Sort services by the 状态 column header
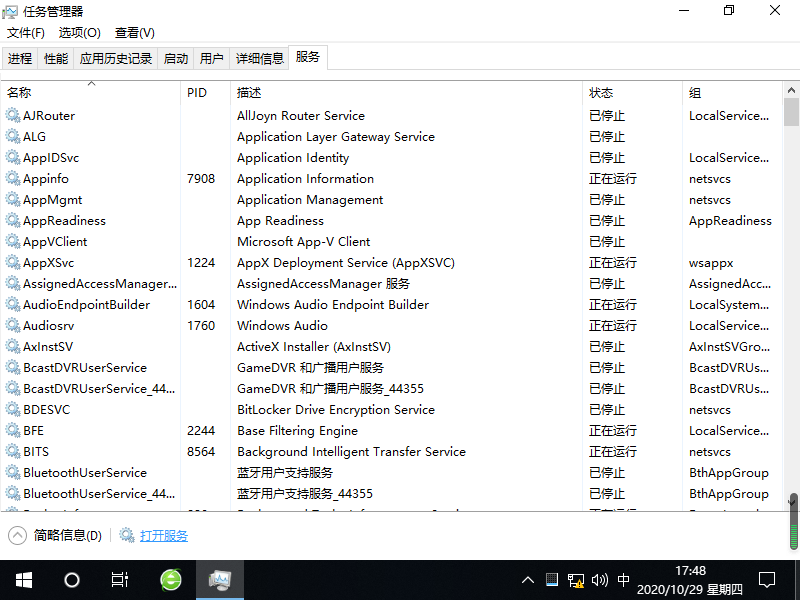This screenshot has width=800, height=600. (x=601, y=93)
